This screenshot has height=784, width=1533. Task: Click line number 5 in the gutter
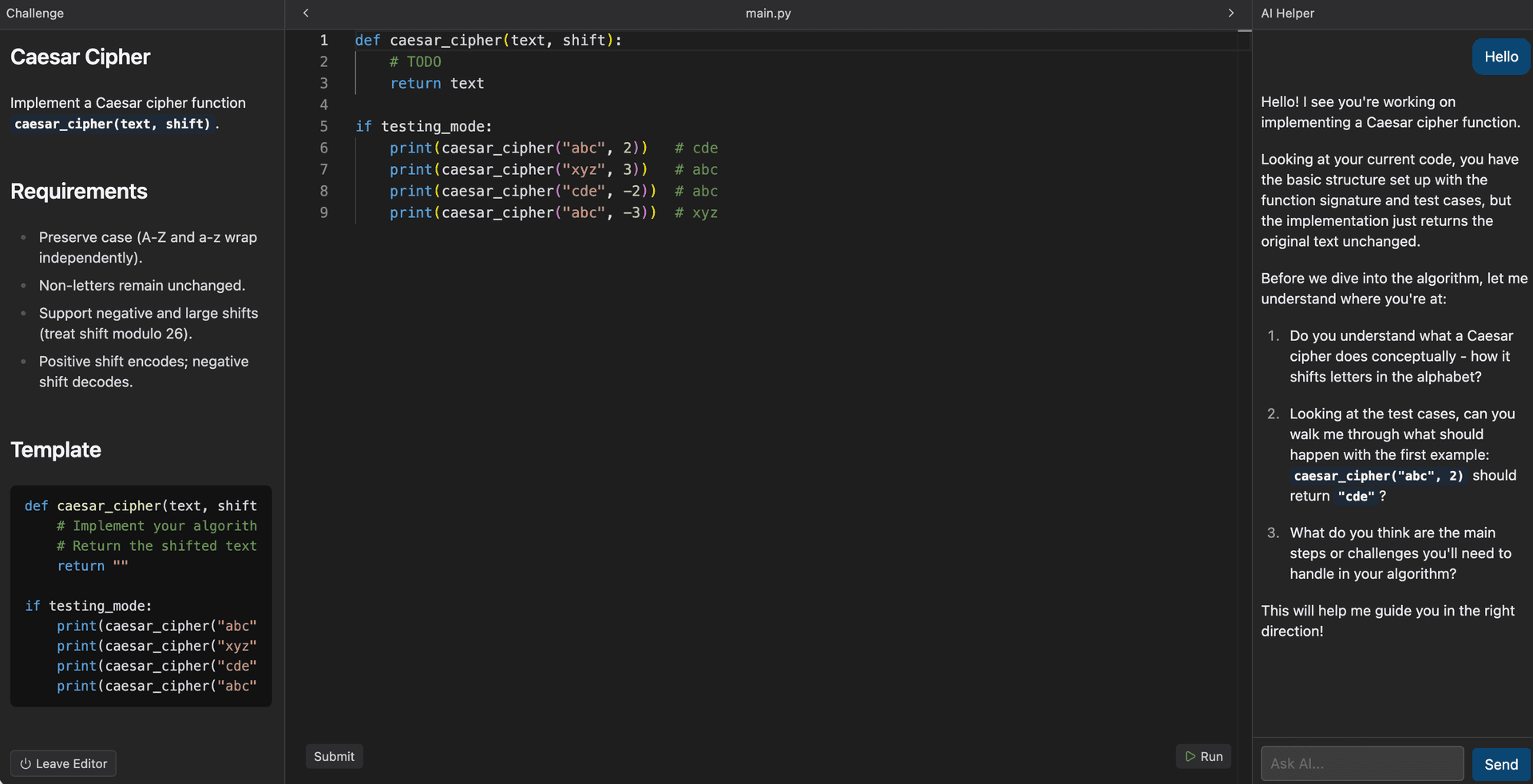tap(324, 126)
